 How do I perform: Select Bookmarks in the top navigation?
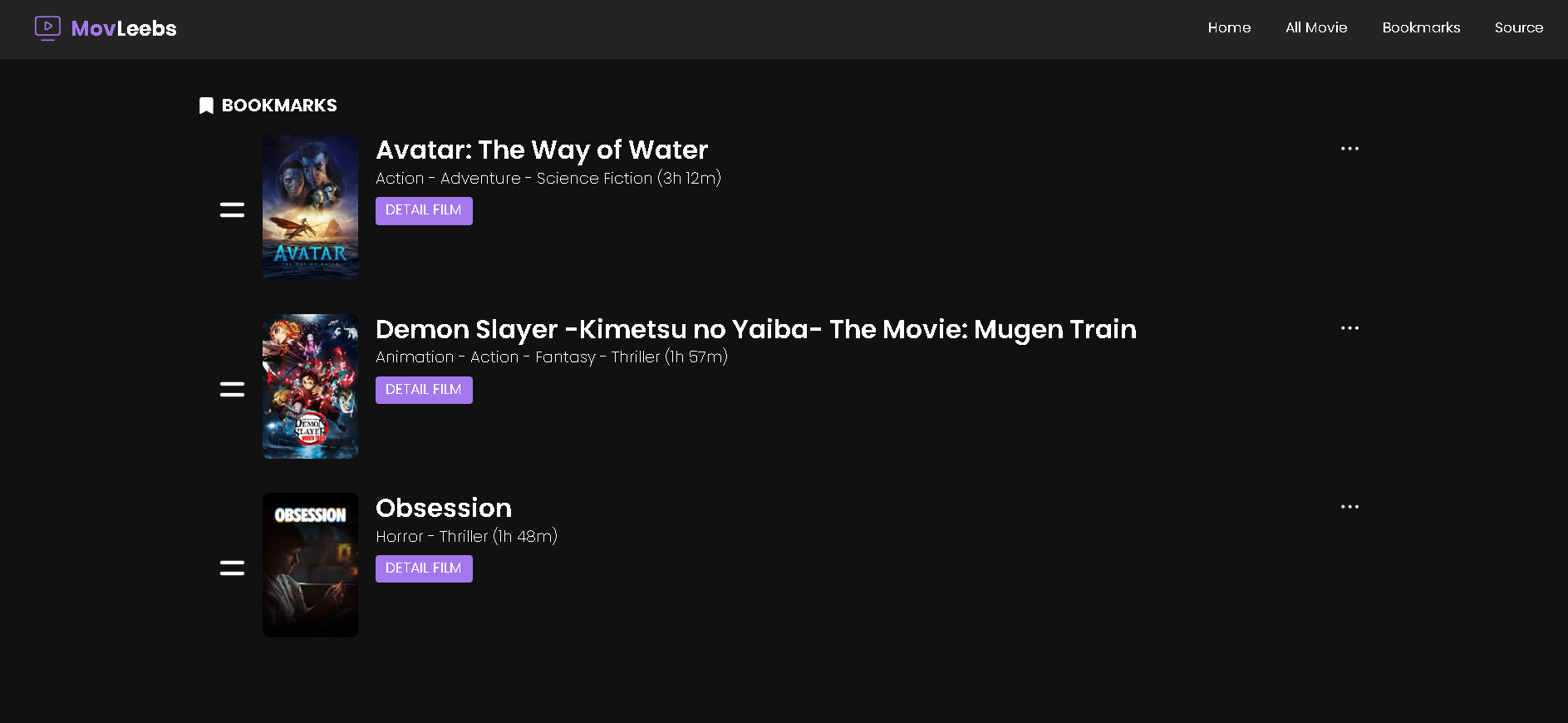[1421, 27]
